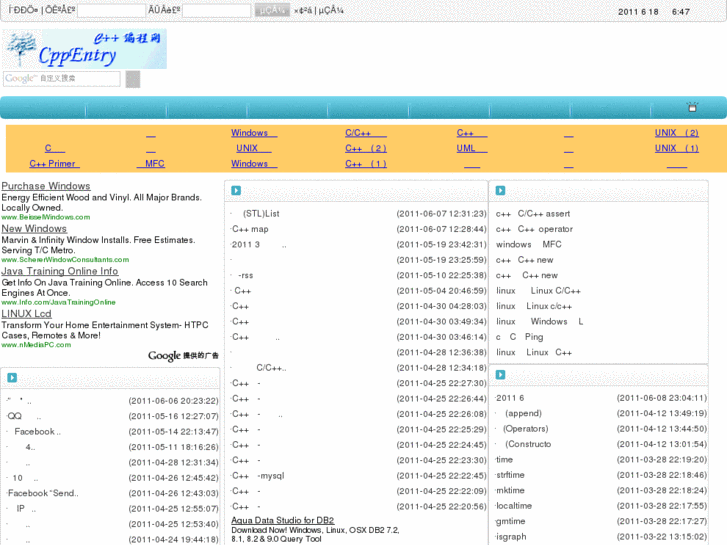Open the UML category link
The width and height of the screenshot is (727, 545).
coord(472,148)
